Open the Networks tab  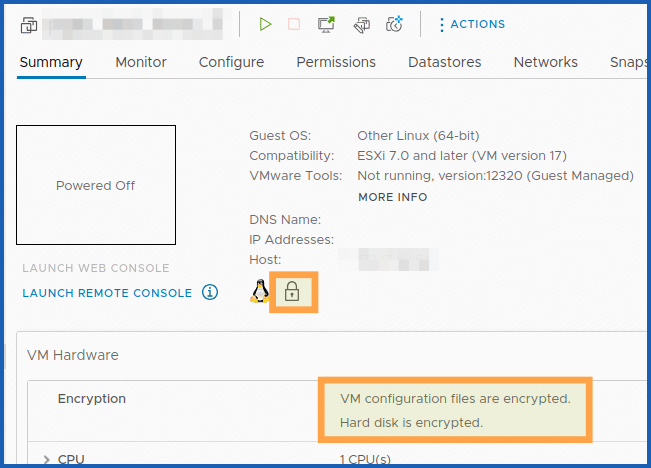pos(545,62)
